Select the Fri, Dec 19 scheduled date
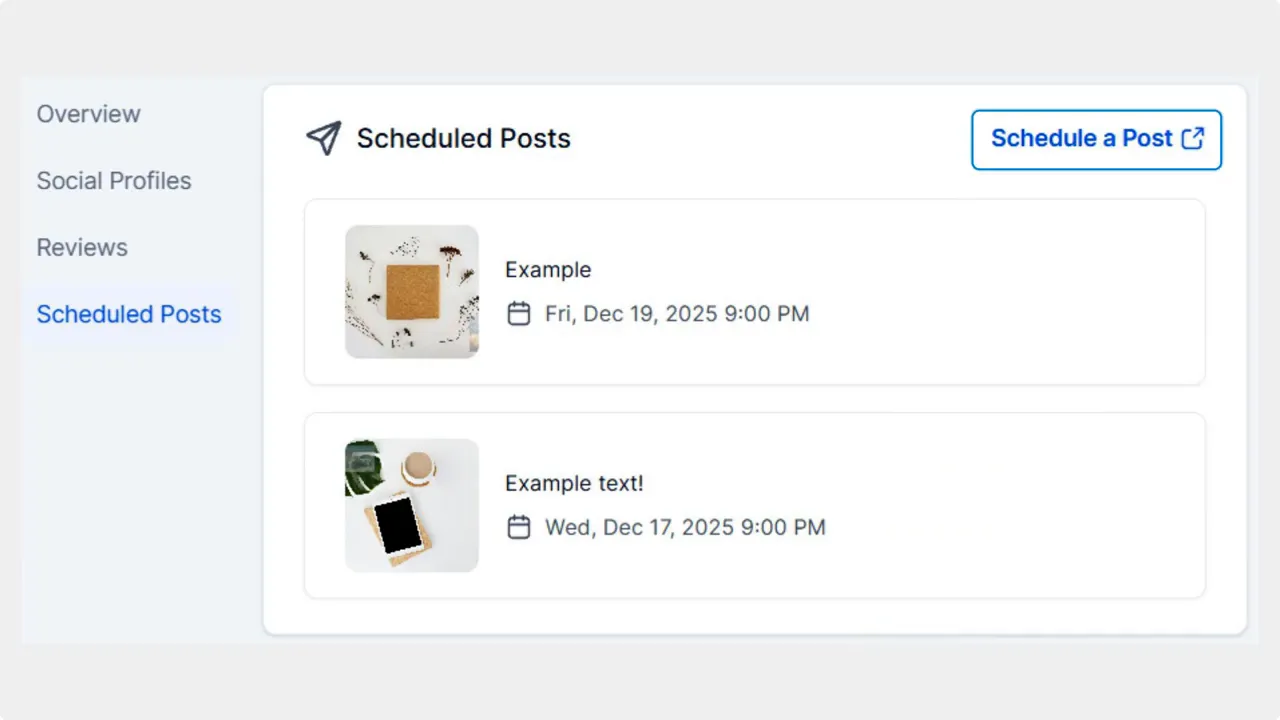 tap(677, 313)
